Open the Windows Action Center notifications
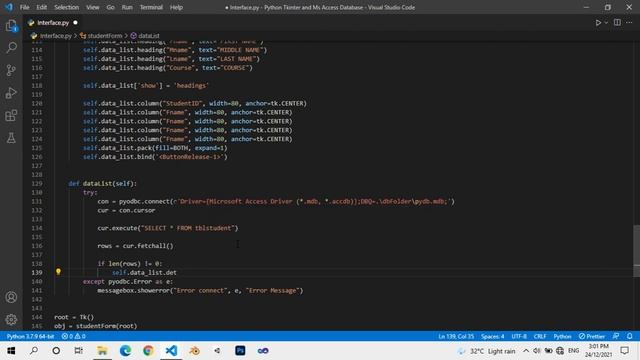640x360 pixels. [x=624, y=351]
